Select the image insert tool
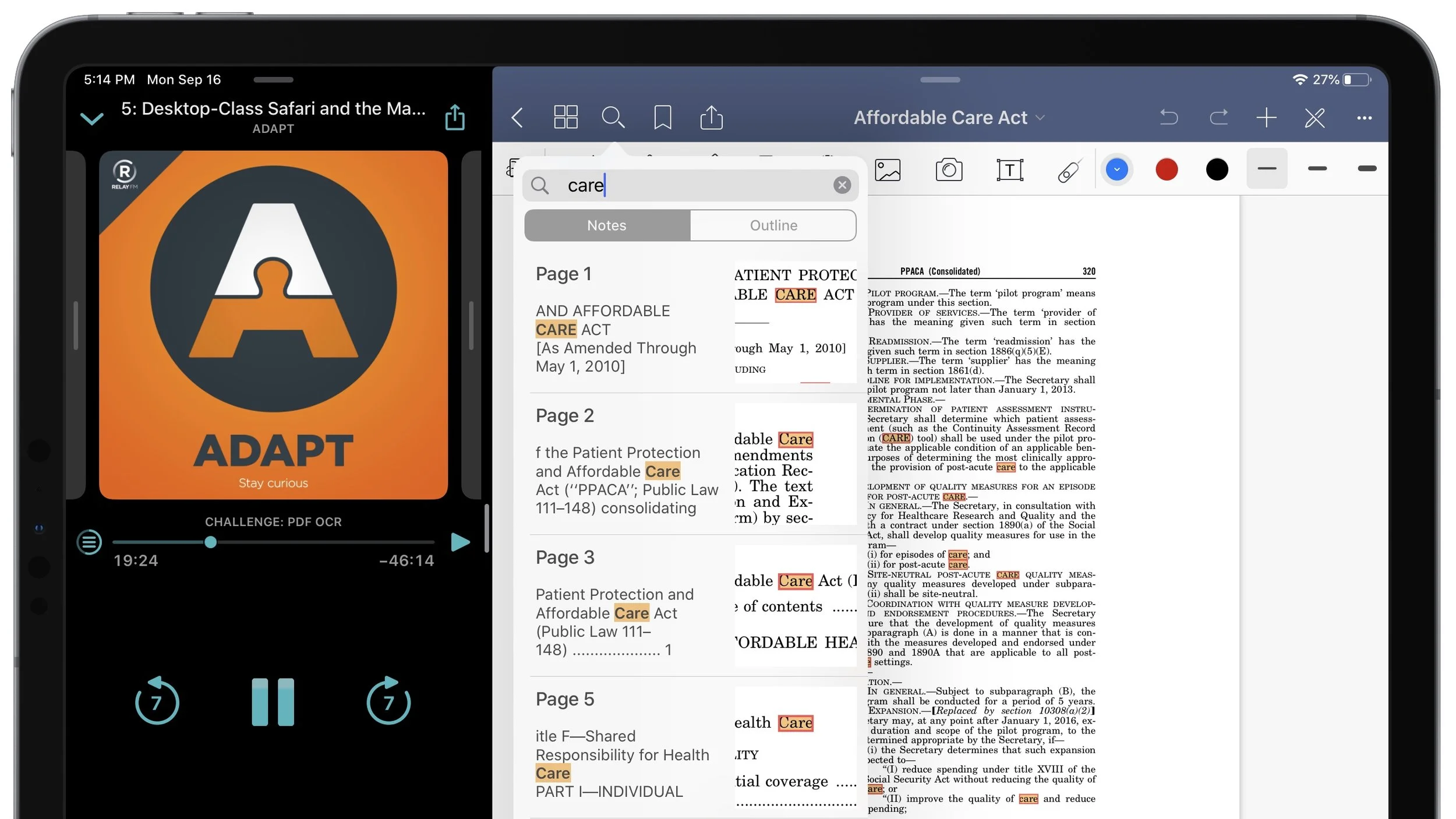Viewport: 1456px width, 819px height. 888,170
